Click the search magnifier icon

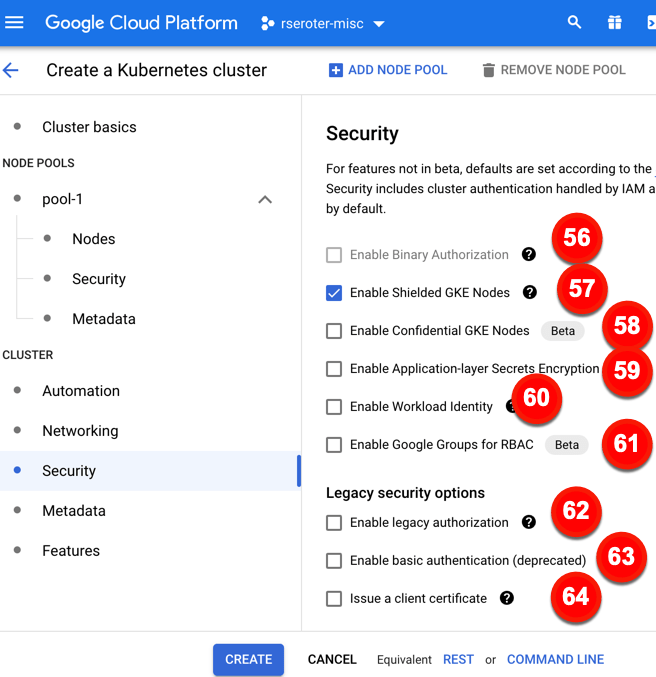coord(574,22)
